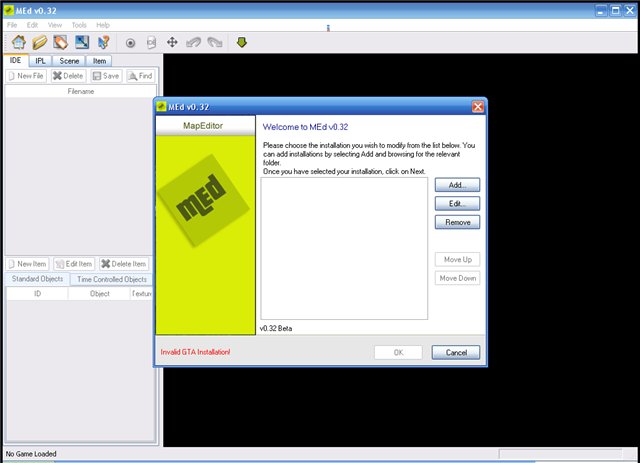This screenshot has width=640, height=463.
Task: Click the Remove installation button
Action: (457, 222)
